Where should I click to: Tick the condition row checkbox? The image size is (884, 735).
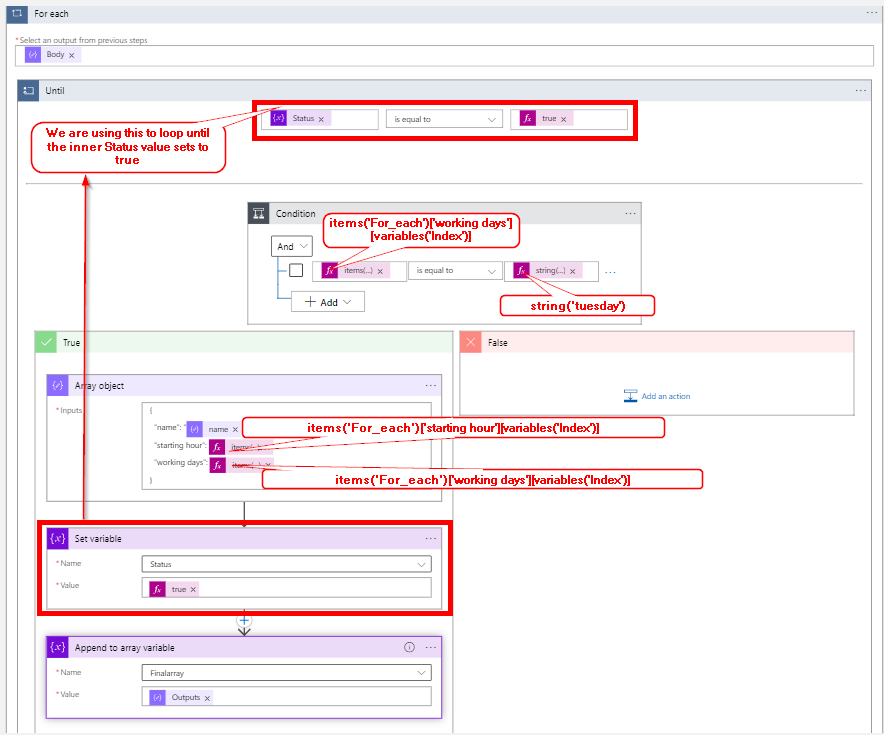point(296,271)
